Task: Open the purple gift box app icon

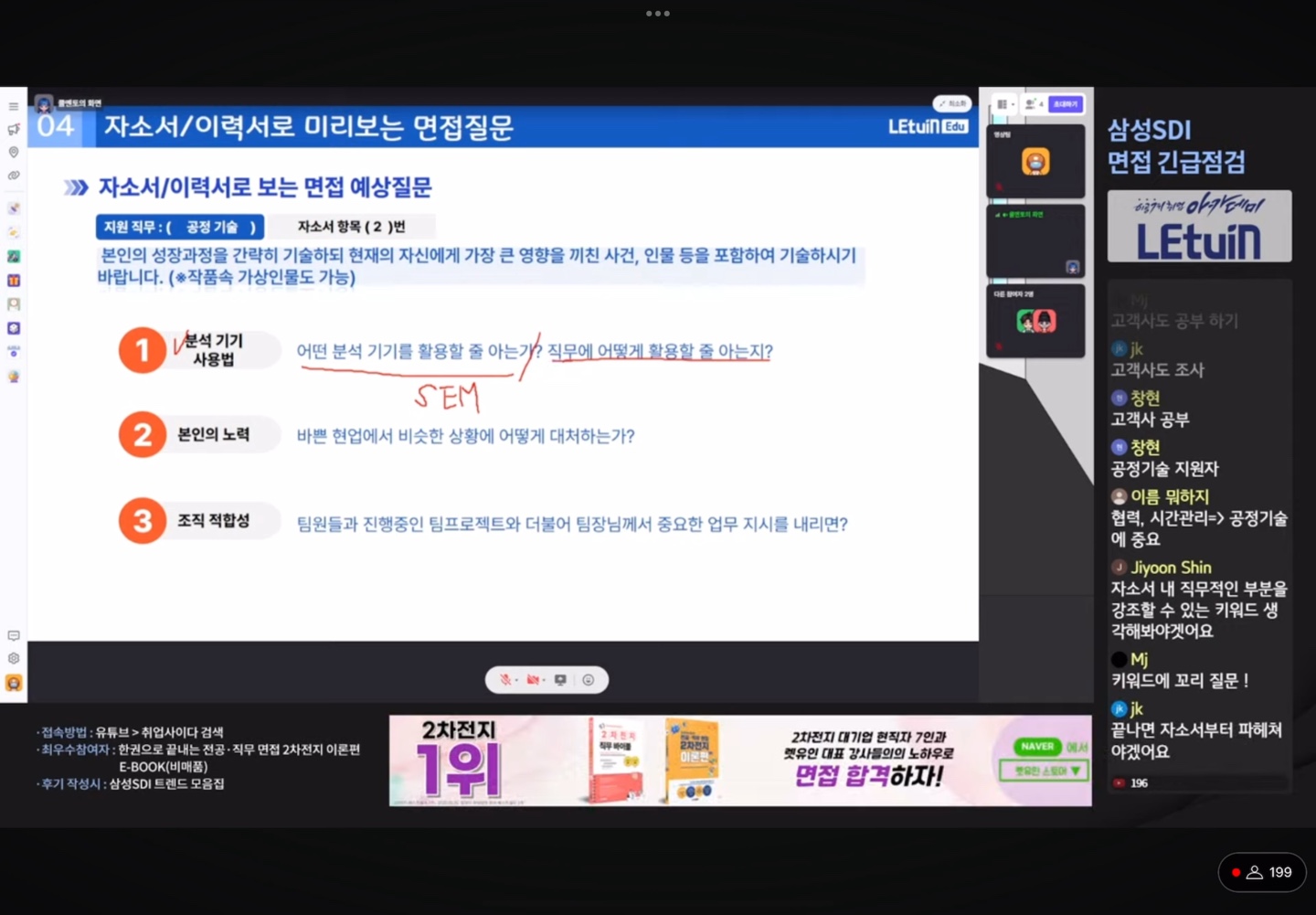Action: click(14, 281)
